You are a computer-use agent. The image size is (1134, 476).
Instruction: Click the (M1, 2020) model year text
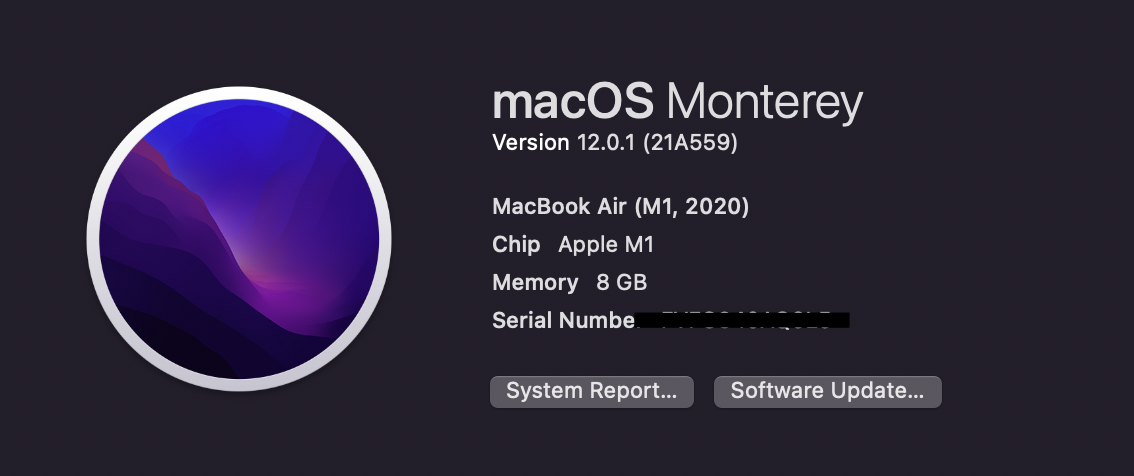691,207
